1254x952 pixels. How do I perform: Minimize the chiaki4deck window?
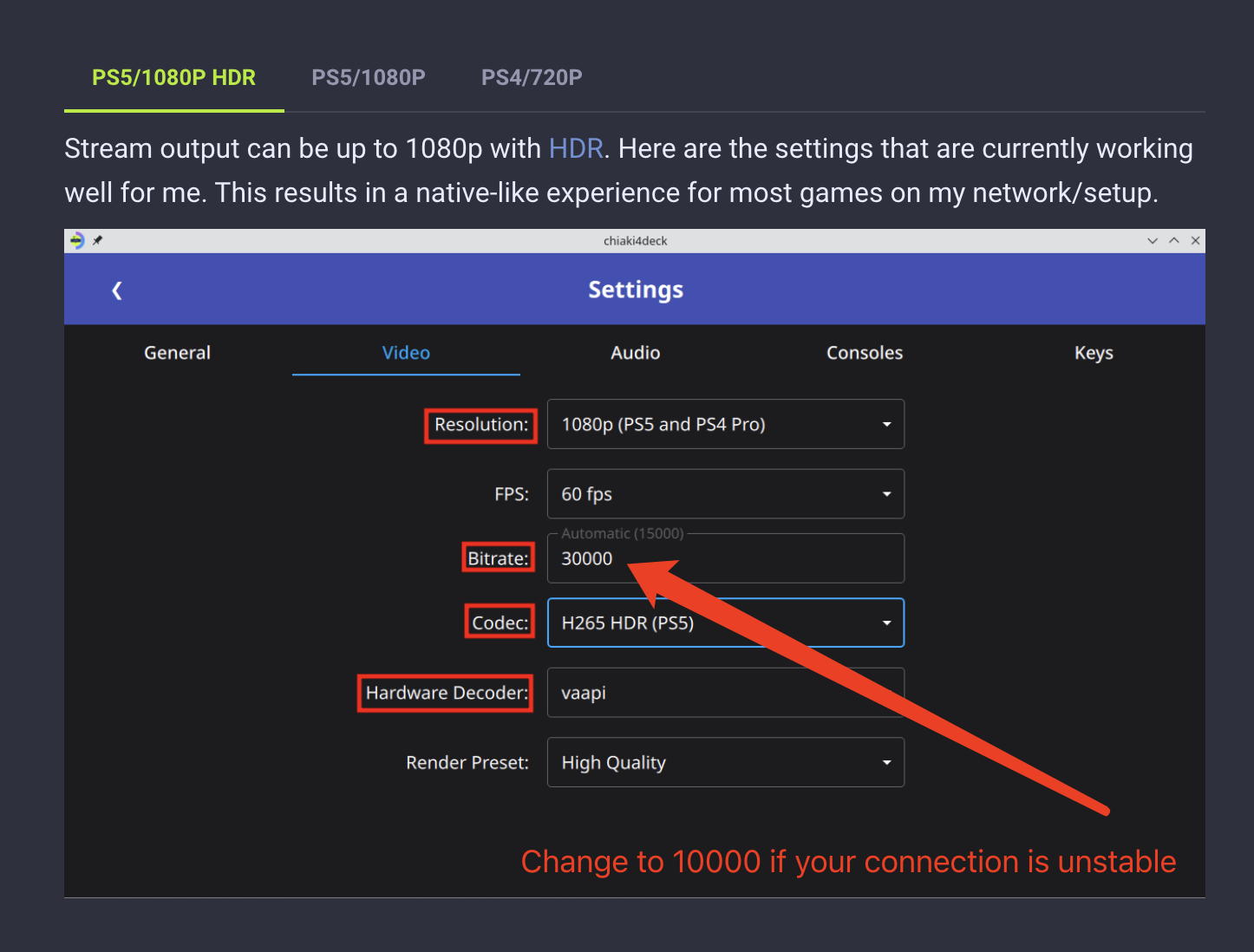point(1153,241)
